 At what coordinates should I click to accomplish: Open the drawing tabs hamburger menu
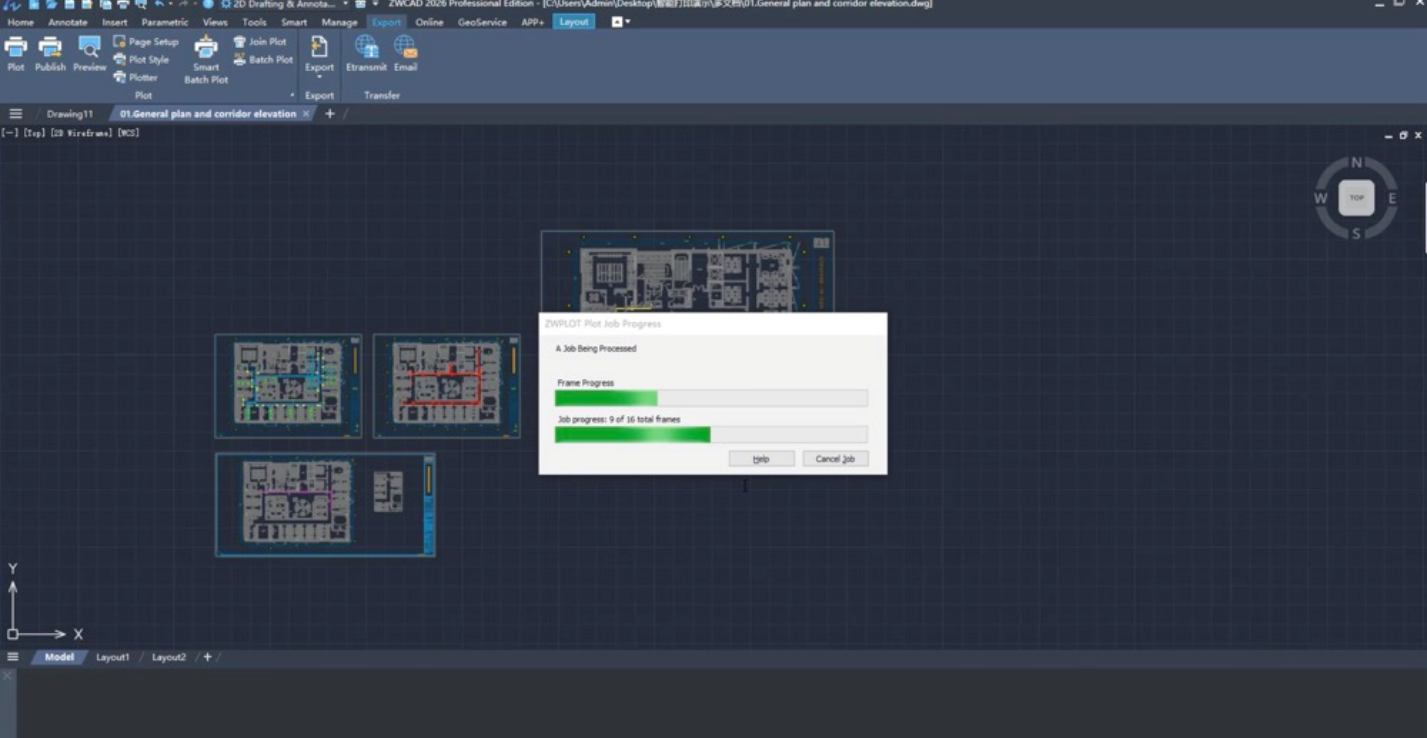coord(16,114)
